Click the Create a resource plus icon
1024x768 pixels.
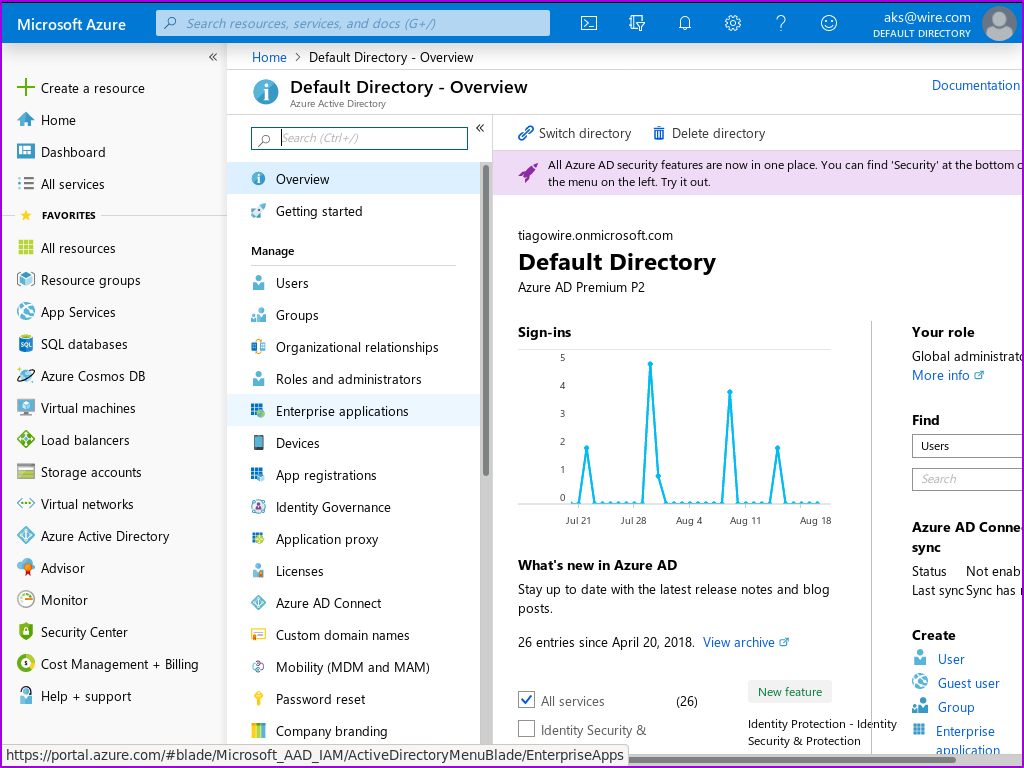pyautogui.click(x=25, y=88)
